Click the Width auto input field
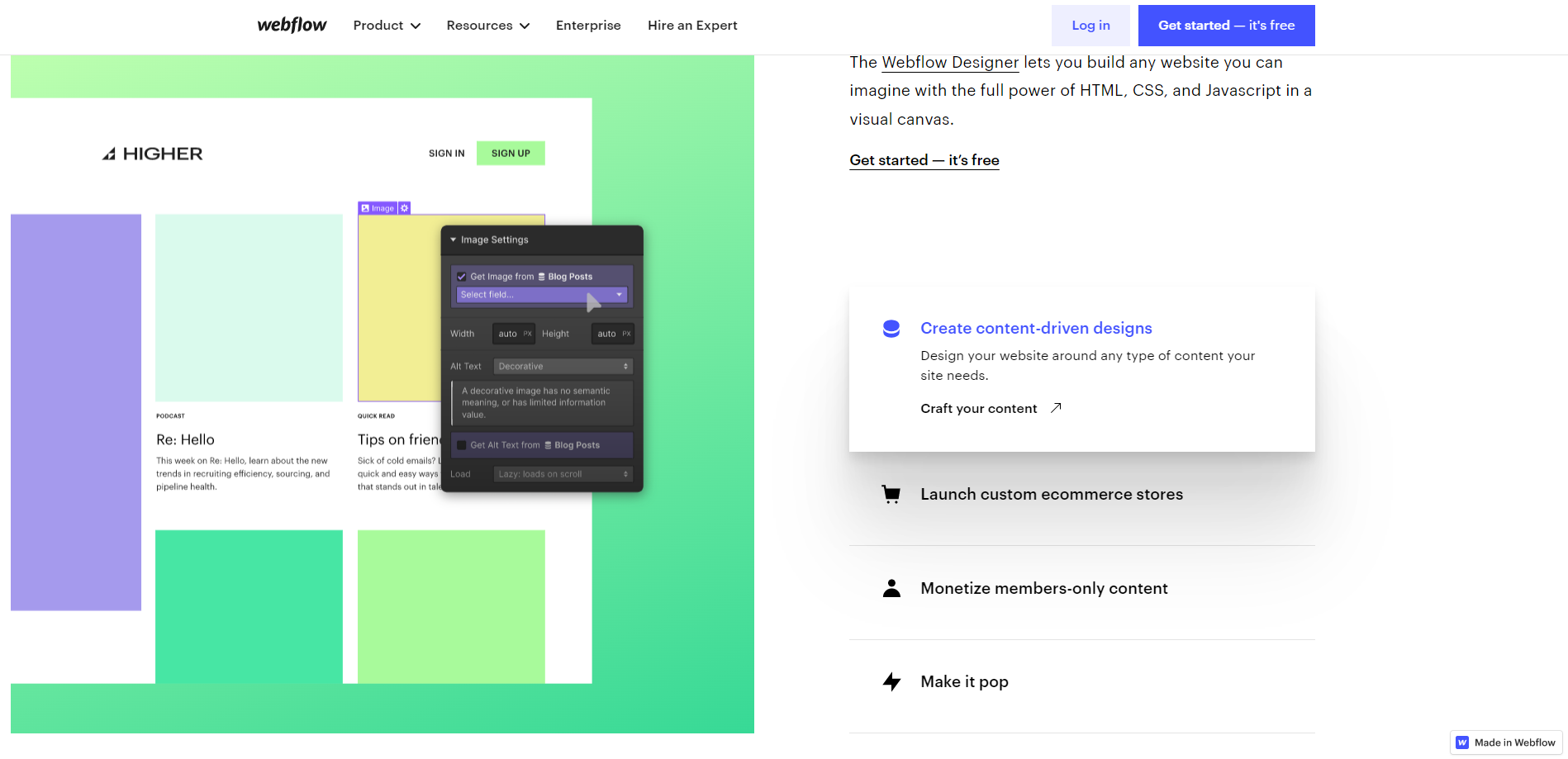The width and height of the screenshot is (1568, 759). click(x=514, y=334)
